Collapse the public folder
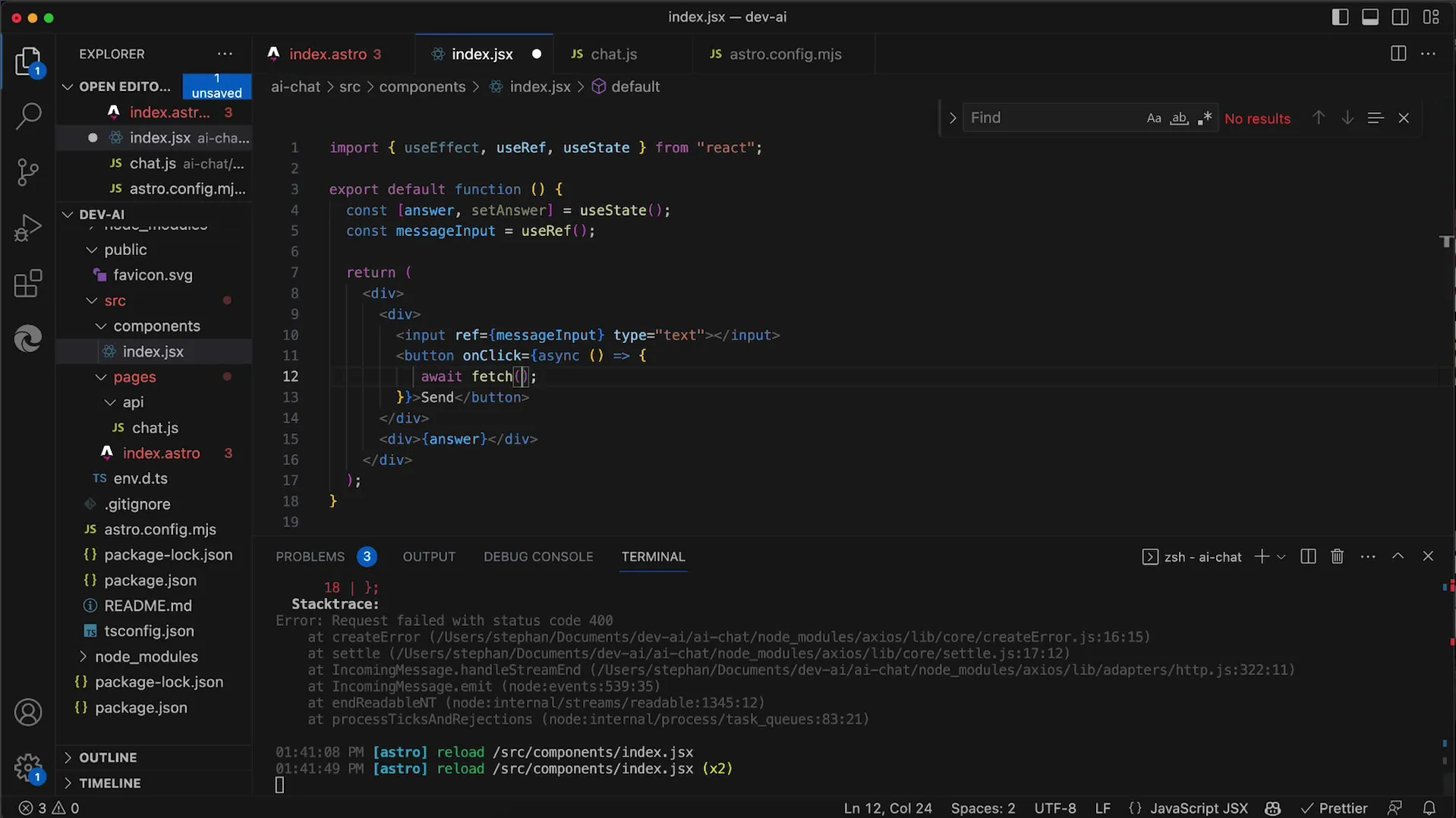 coord(92,250)
